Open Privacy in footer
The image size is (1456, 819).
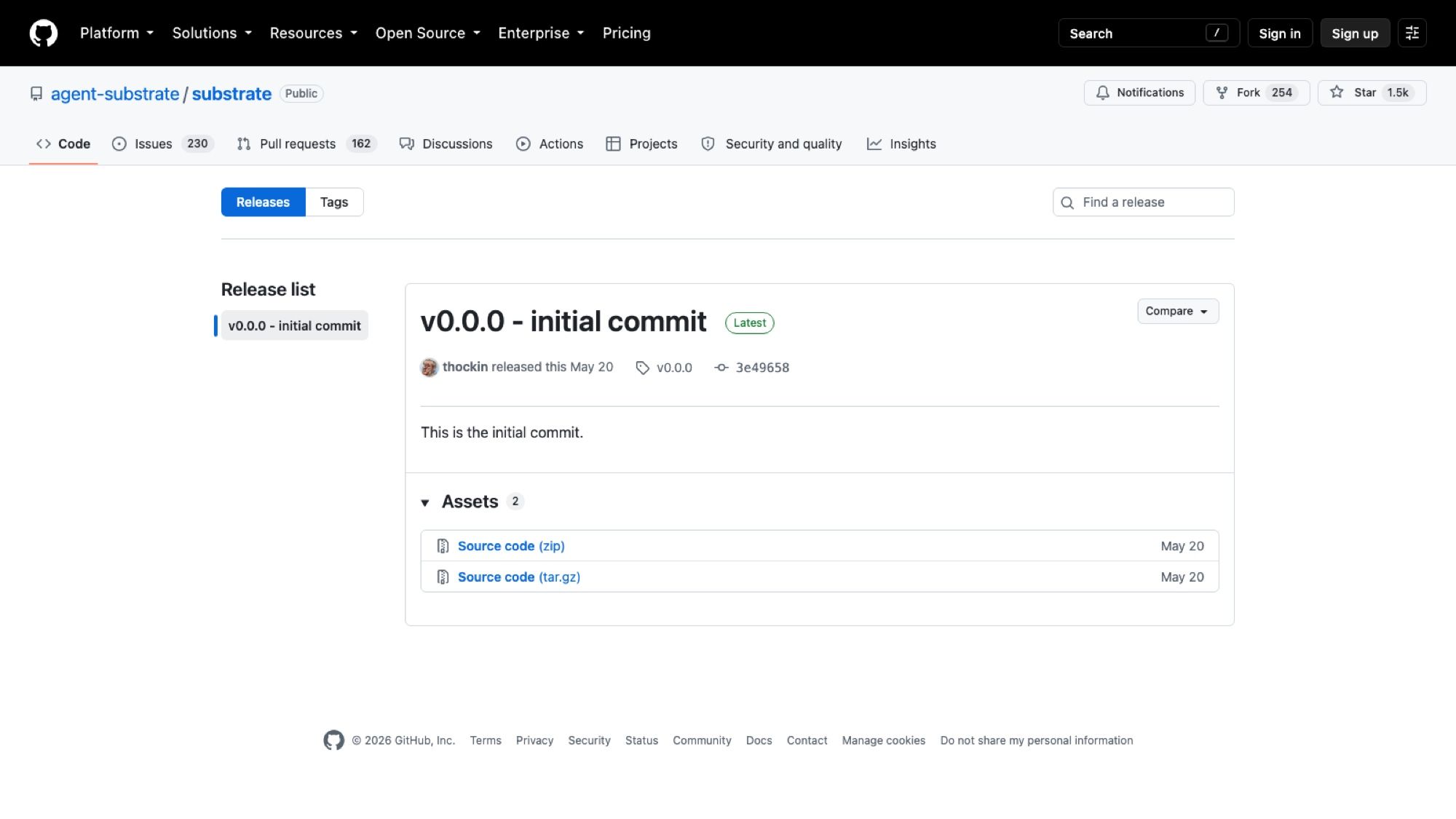click(x=534, y=740)
